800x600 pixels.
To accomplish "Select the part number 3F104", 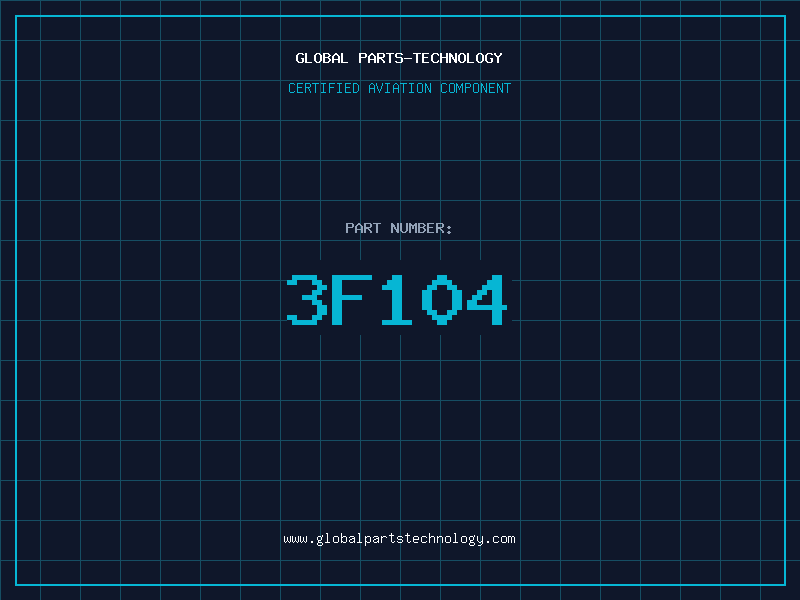I will 397,300.
